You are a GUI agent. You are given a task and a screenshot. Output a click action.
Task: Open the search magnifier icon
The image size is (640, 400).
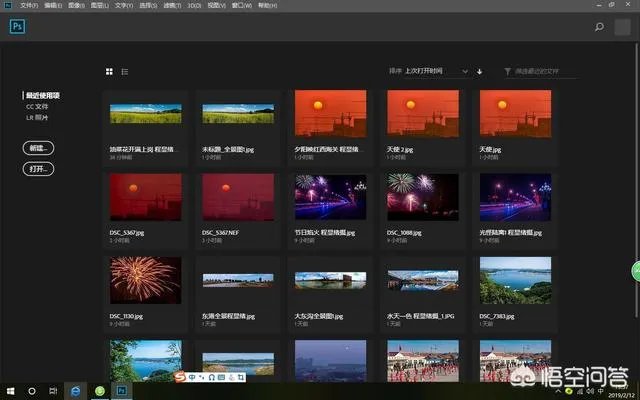599,27
